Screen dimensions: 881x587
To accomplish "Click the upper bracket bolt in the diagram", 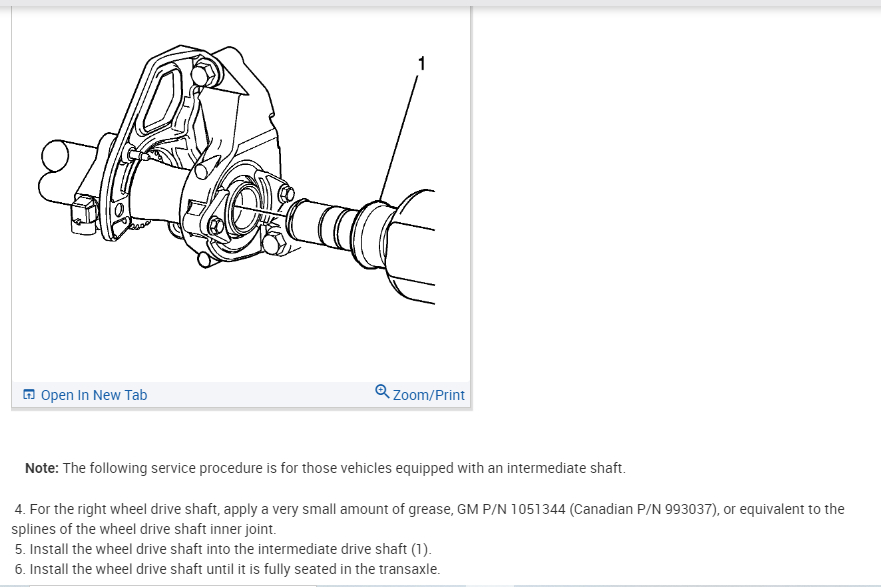I will 204,75.
